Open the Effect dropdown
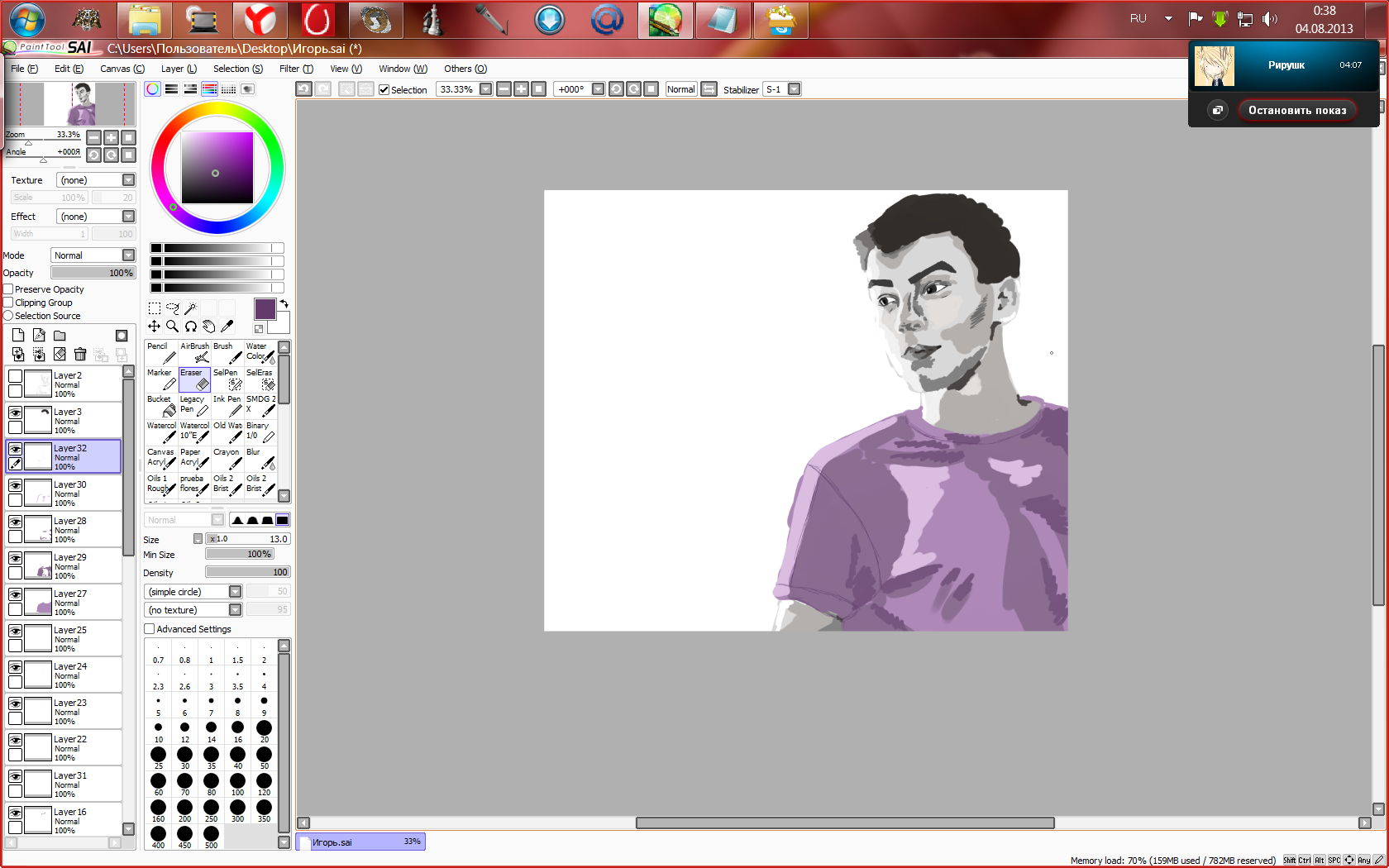1389x868 pixels. [x=95, y=217]
